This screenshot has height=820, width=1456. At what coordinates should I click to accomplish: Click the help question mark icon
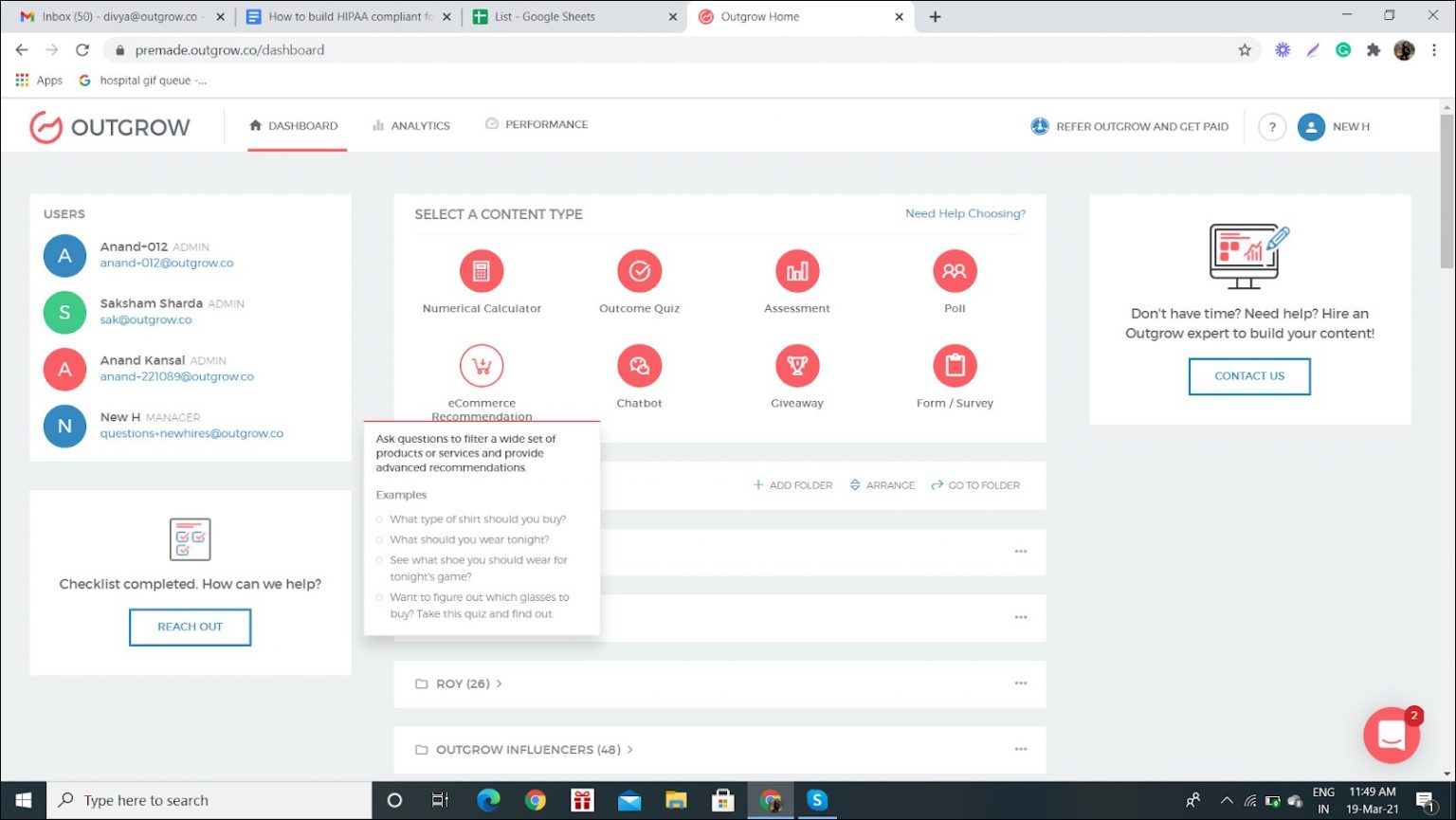click(x=1272, y=127)
